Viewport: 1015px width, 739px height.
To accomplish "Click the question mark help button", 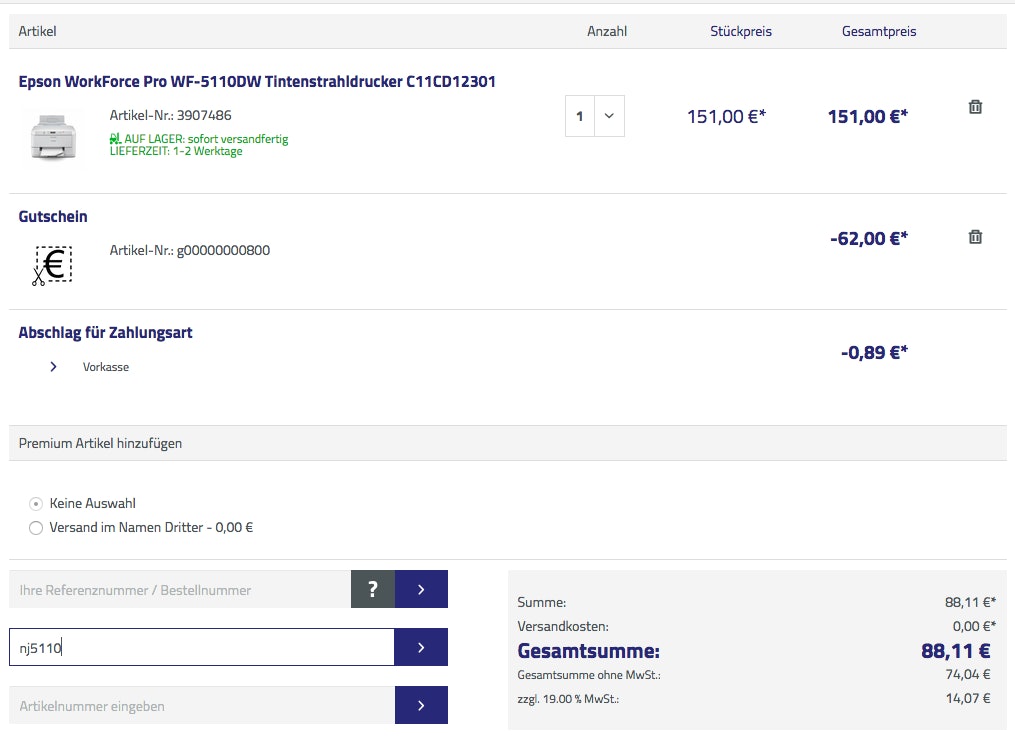I will click(373, 590).
